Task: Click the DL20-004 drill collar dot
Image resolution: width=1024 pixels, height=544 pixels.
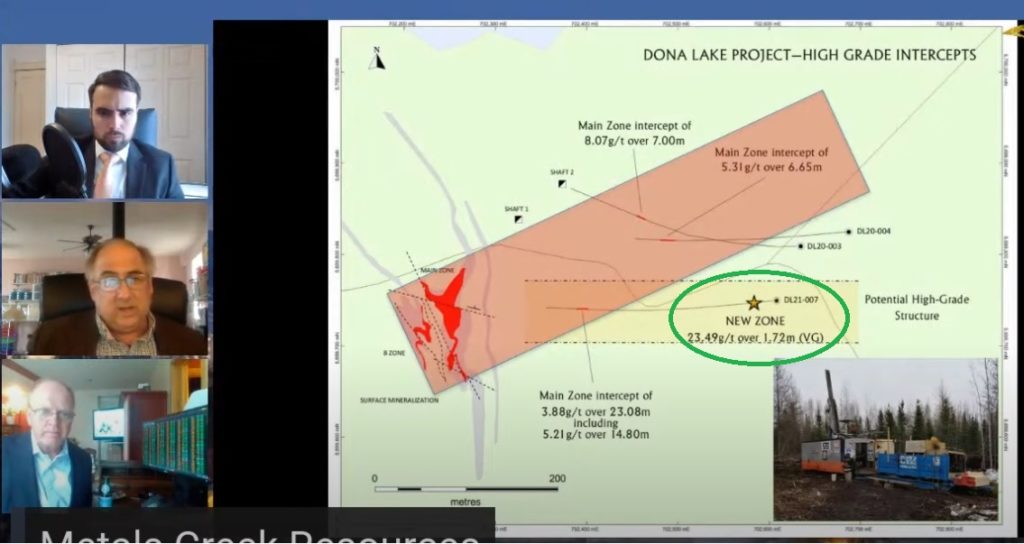Action: click(849, 231)
